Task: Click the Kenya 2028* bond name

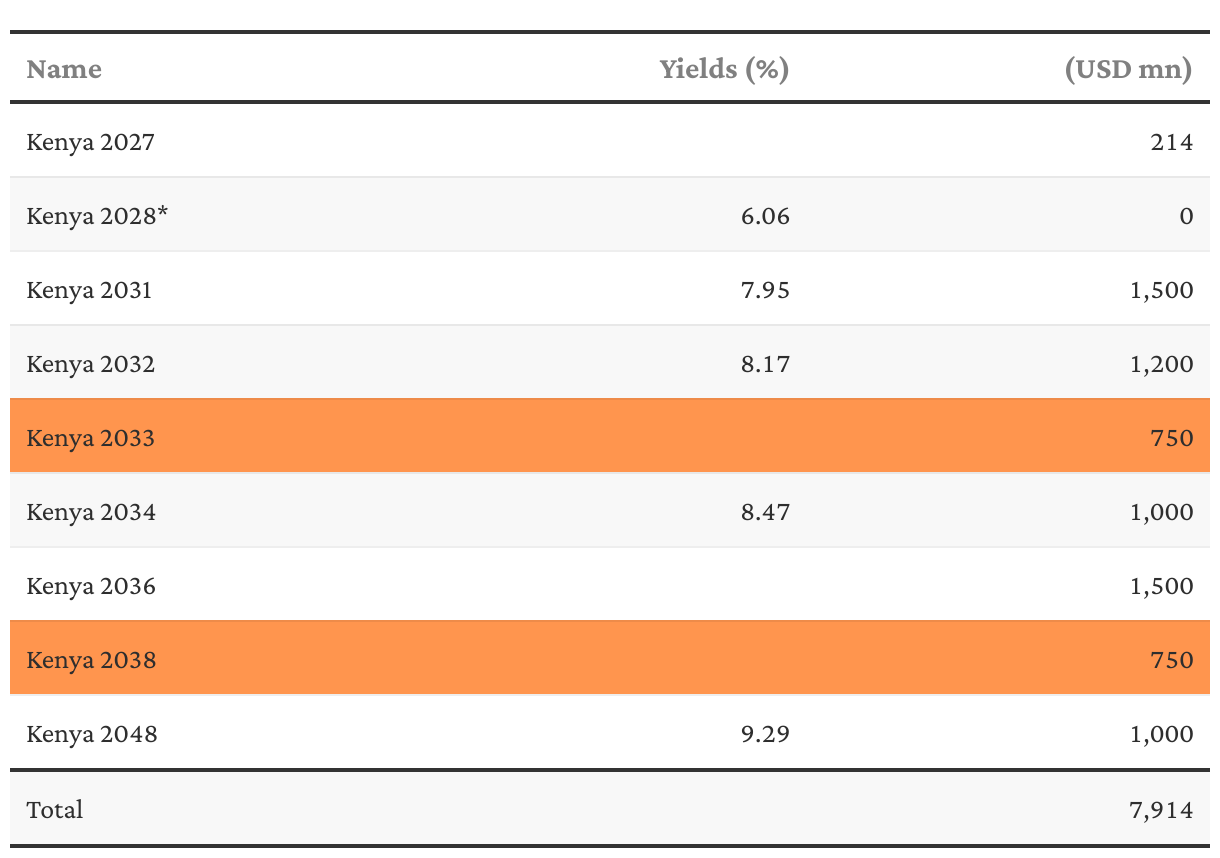Action: point(97,216)
